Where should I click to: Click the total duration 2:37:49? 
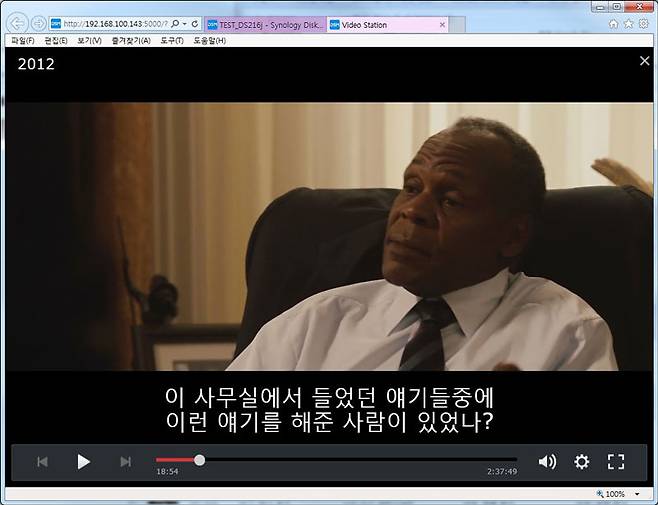pos(502,471)
